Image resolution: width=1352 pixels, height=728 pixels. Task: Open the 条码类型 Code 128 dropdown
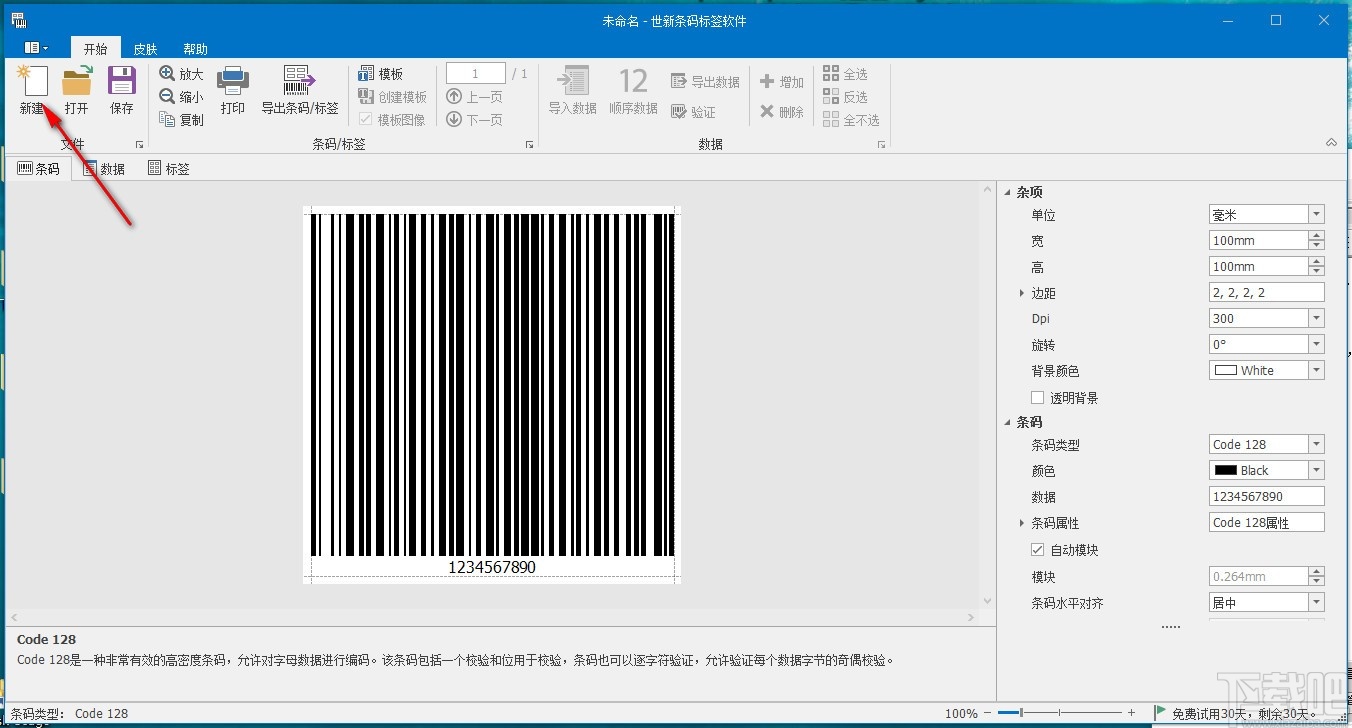coord(1317,443)
